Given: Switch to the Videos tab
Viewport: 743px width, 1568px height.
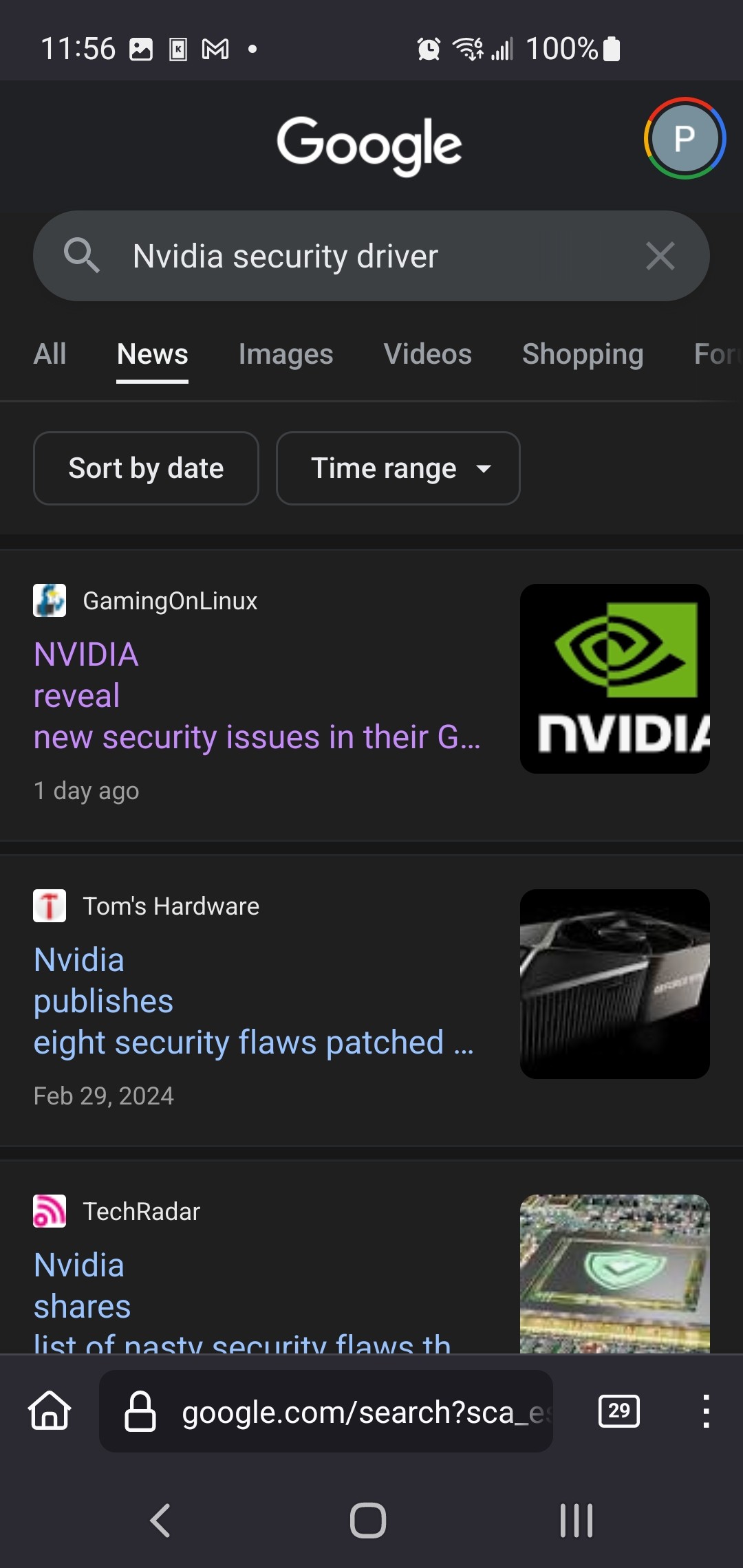Looking at the screenshot, I should point(427,354).
